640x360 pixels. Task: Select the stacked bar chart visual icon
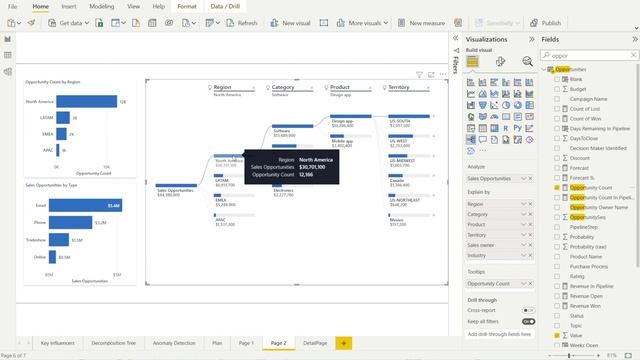tap(471, 82)
